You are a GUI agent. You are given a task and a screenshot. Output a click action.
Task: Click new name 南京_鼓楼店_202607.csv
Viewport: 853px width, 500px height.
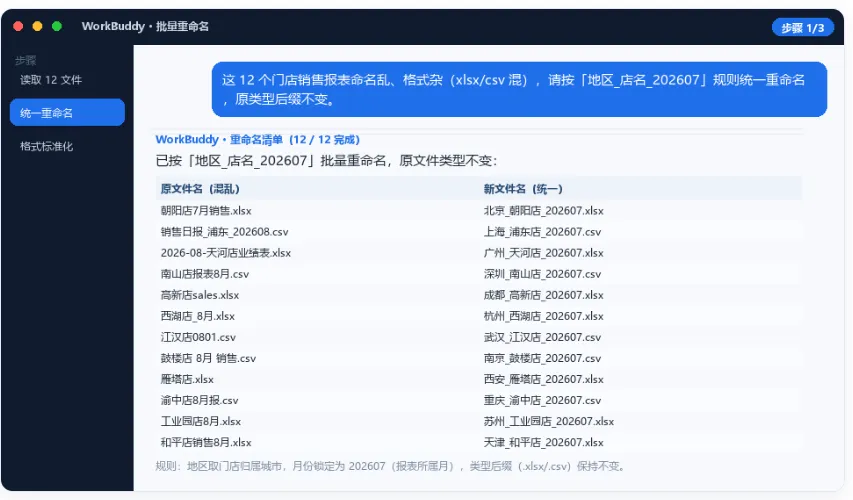tap(542, 359)
